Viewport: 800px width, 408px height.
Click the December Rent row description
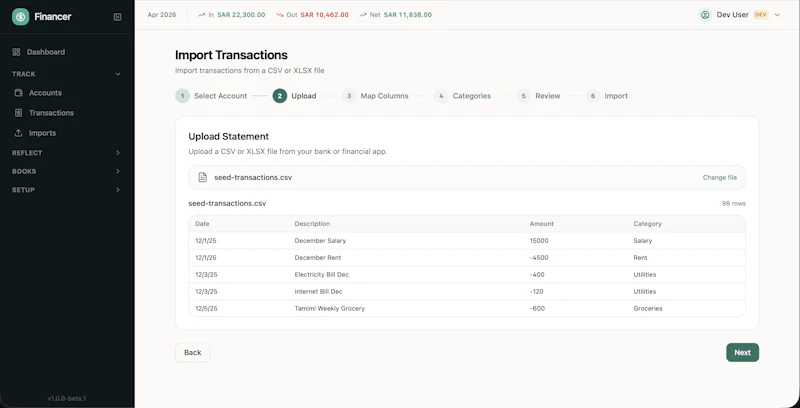point(318,258)
